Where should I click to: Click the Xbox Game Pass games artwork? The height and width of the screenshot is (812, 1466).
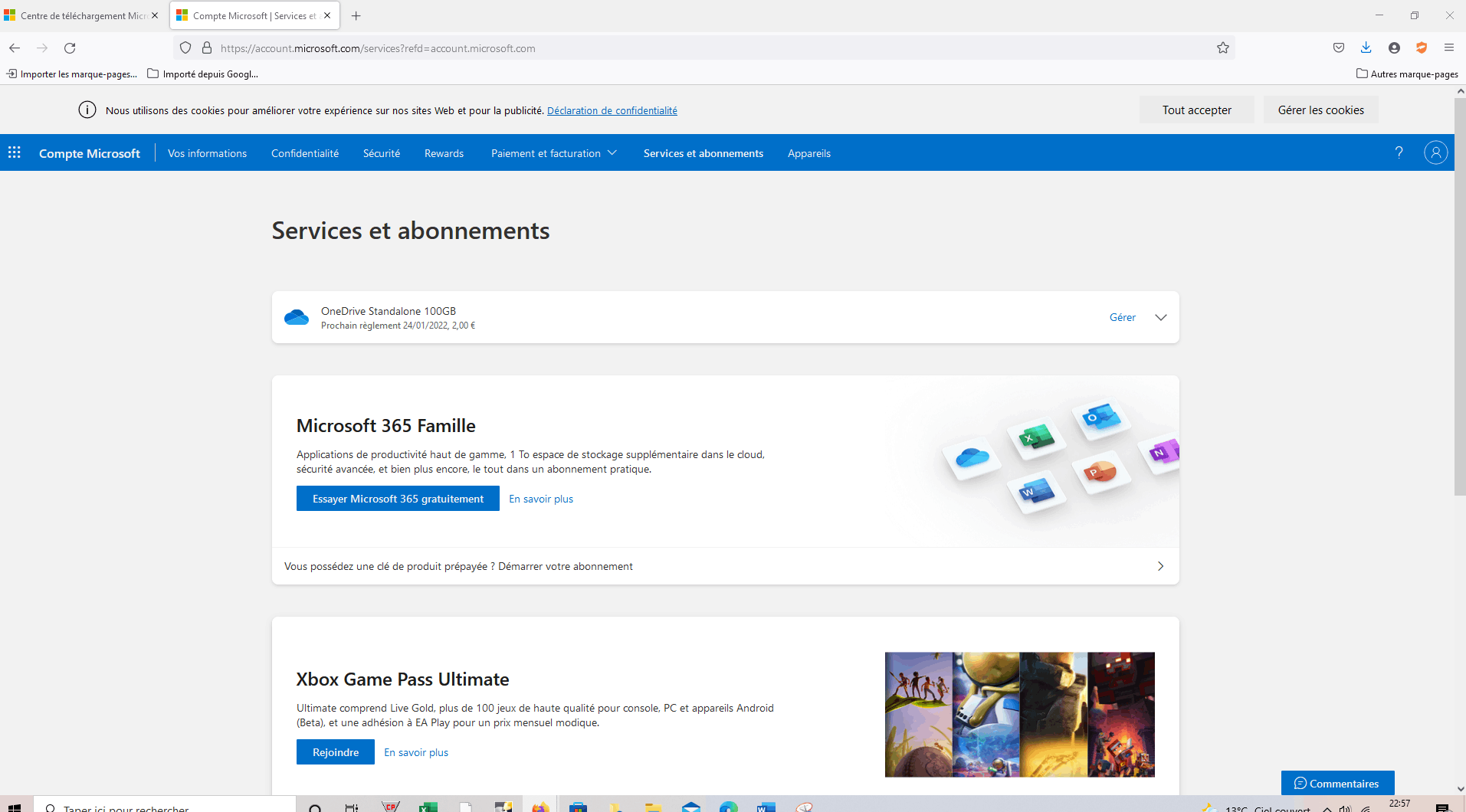(x=1019, y=715)
